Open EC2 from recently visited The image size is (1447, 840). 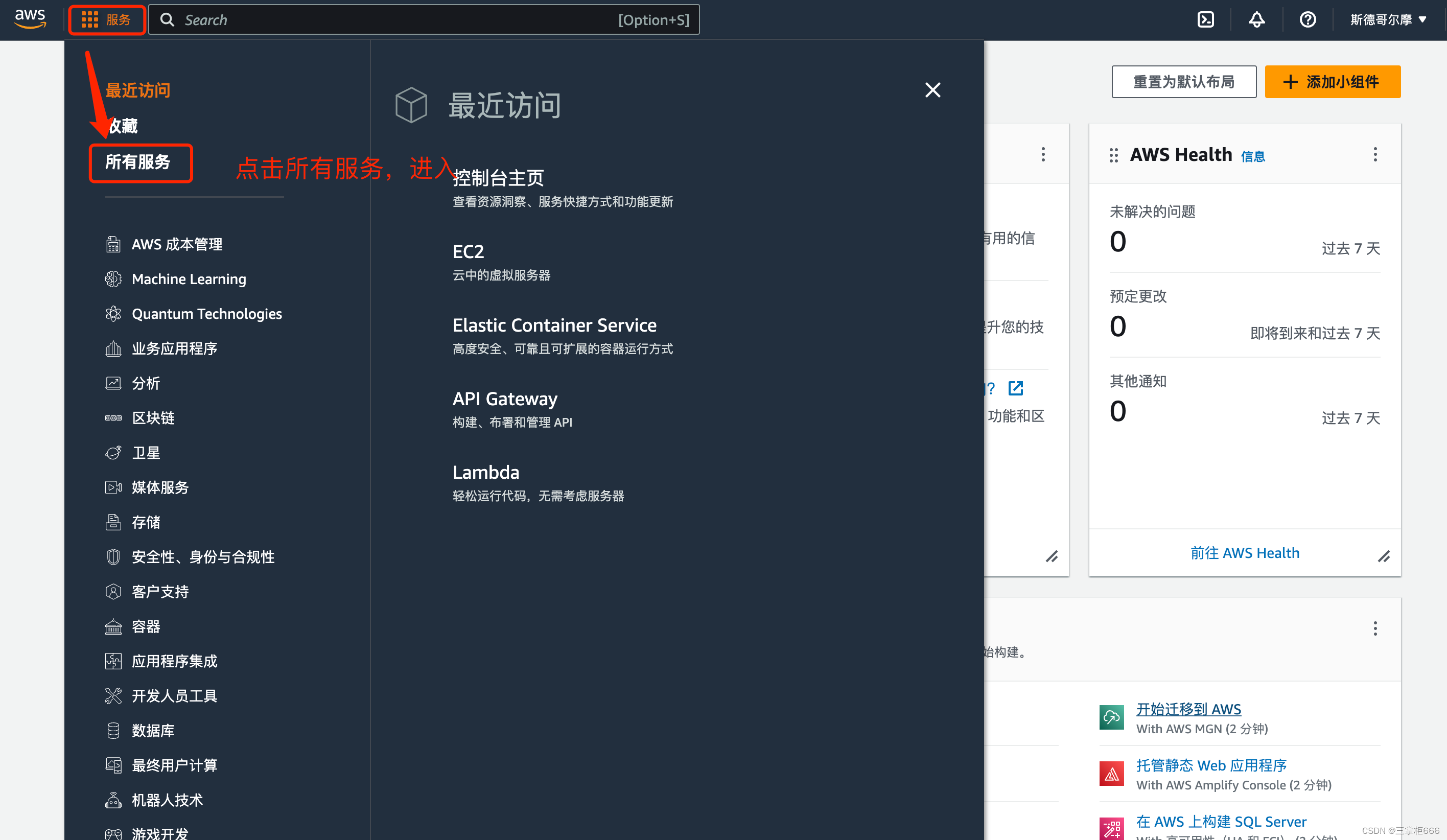[x=468, y=251]
